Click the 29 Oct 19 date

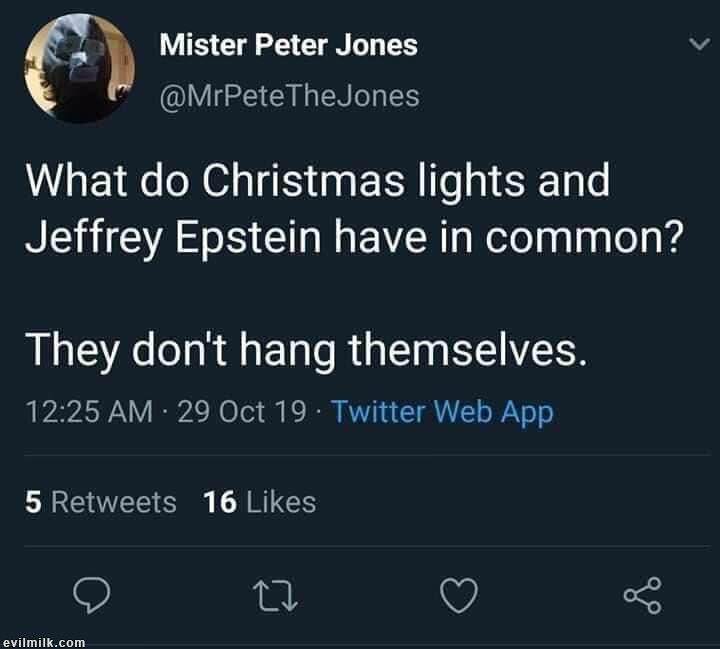[242, 411]
